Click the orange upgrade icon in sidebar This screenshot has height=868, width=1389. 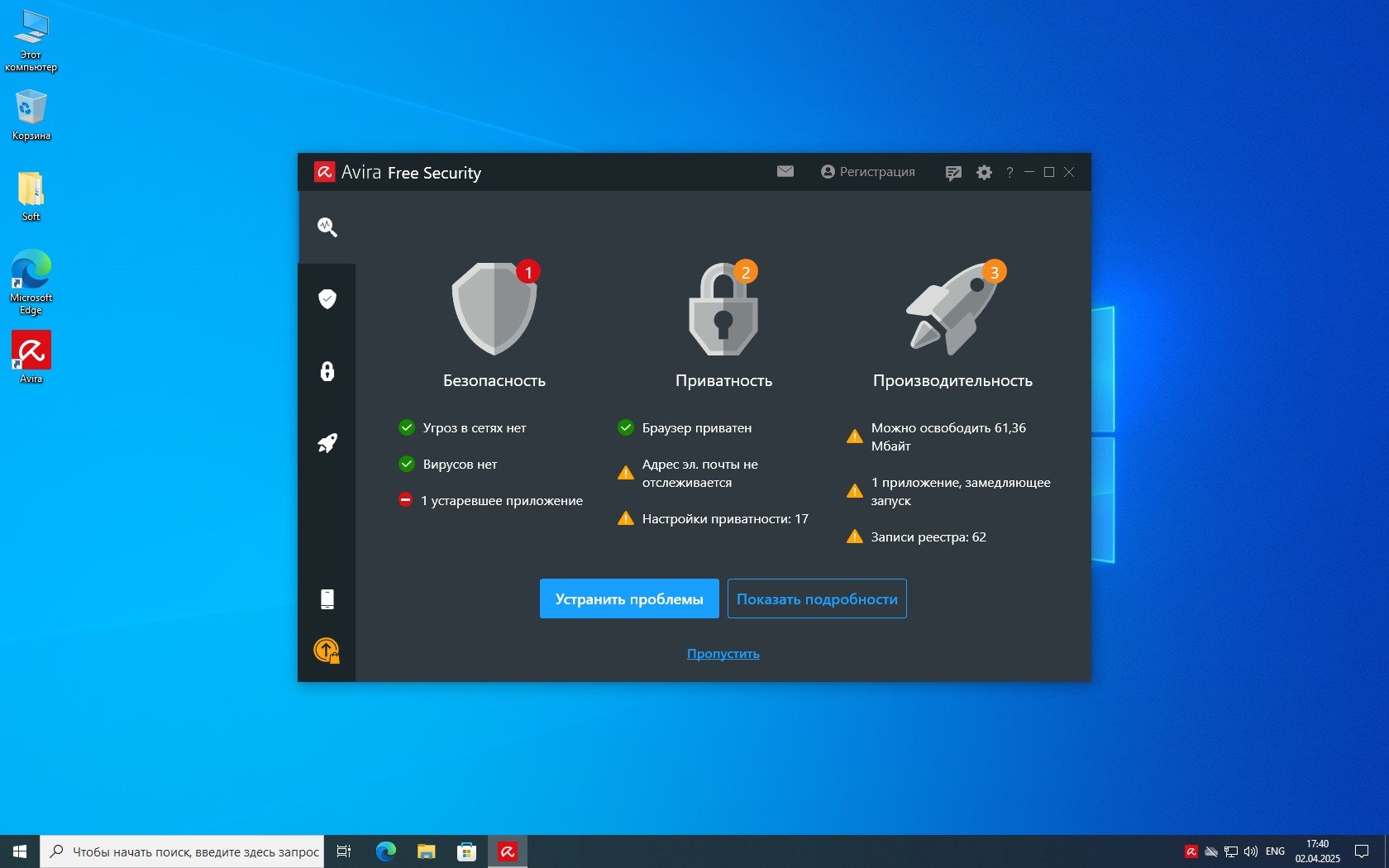click(327, 651)
